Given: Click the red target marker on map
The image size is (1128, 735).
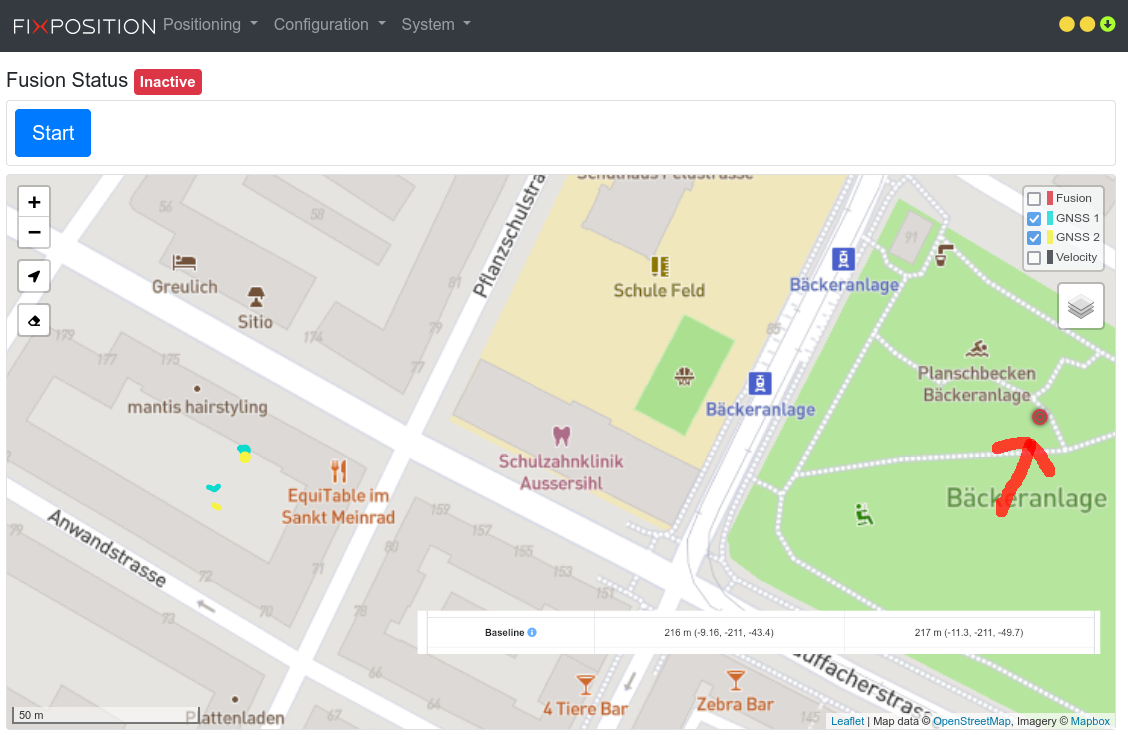Looking at the screenshot, I should tap(1039, 416).
